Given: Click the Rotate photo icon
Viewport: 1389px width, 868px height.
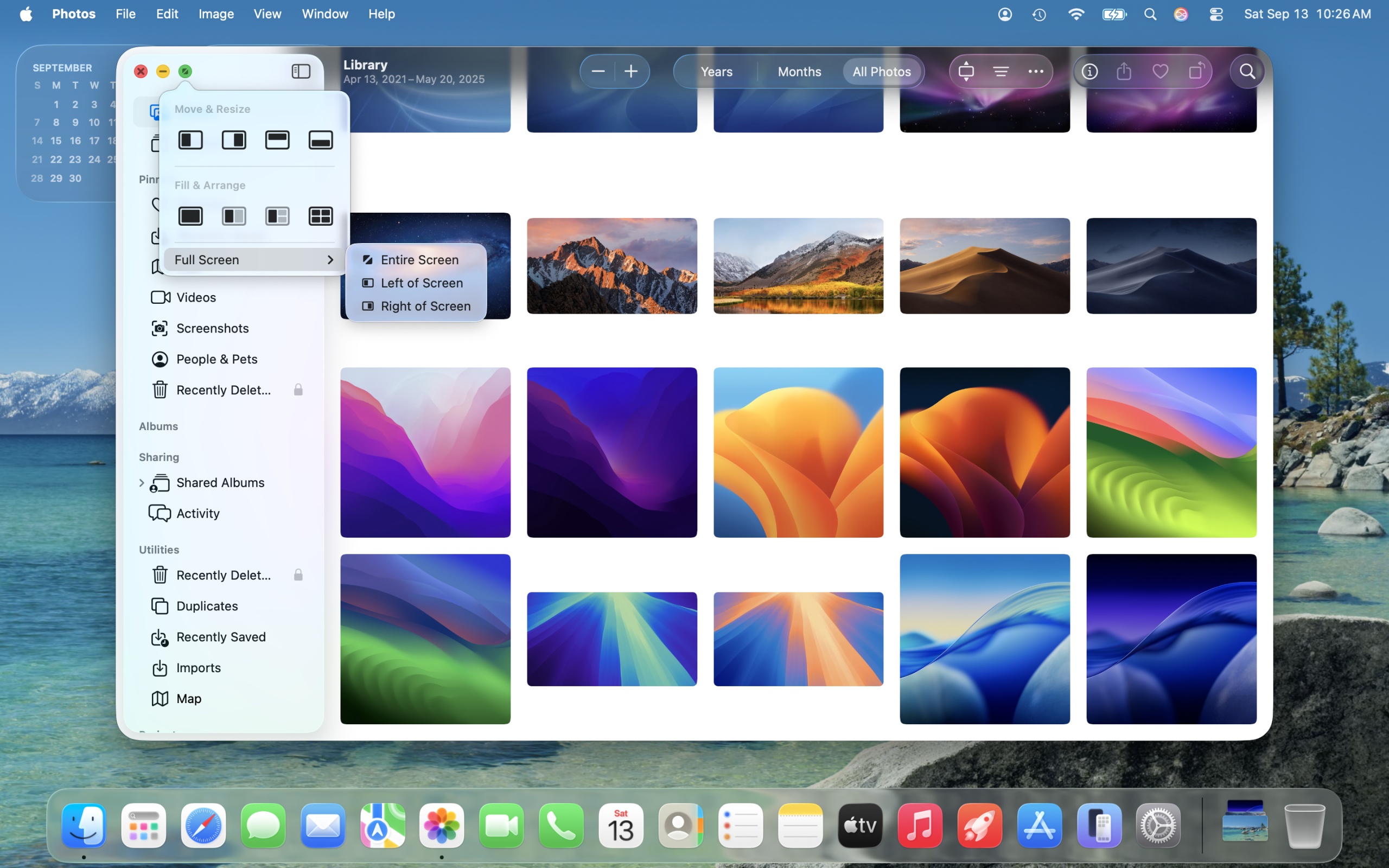Looking at the screenshot, I should [x=1196, y=72].
